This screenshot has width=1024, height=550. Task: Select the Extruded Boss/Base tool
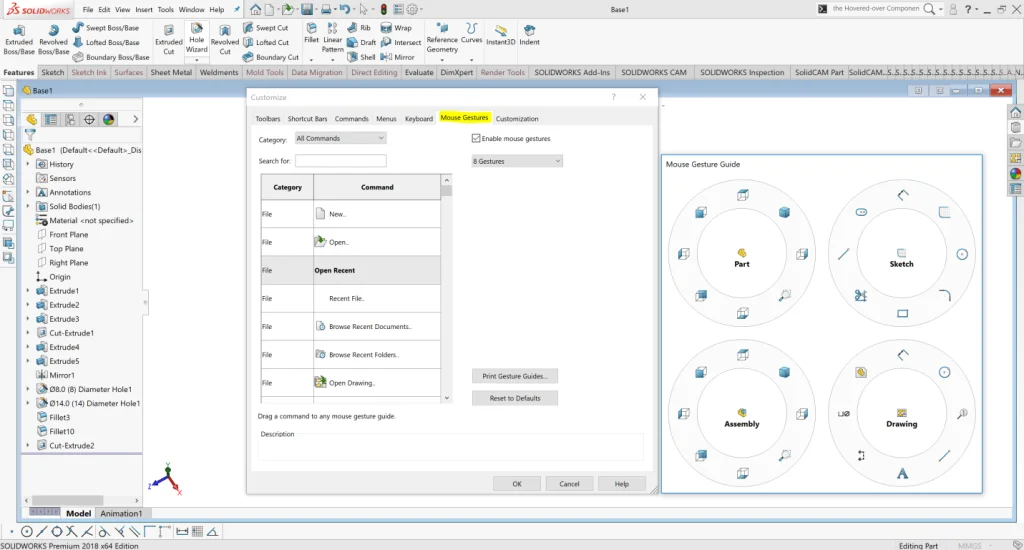click(19, 40)
